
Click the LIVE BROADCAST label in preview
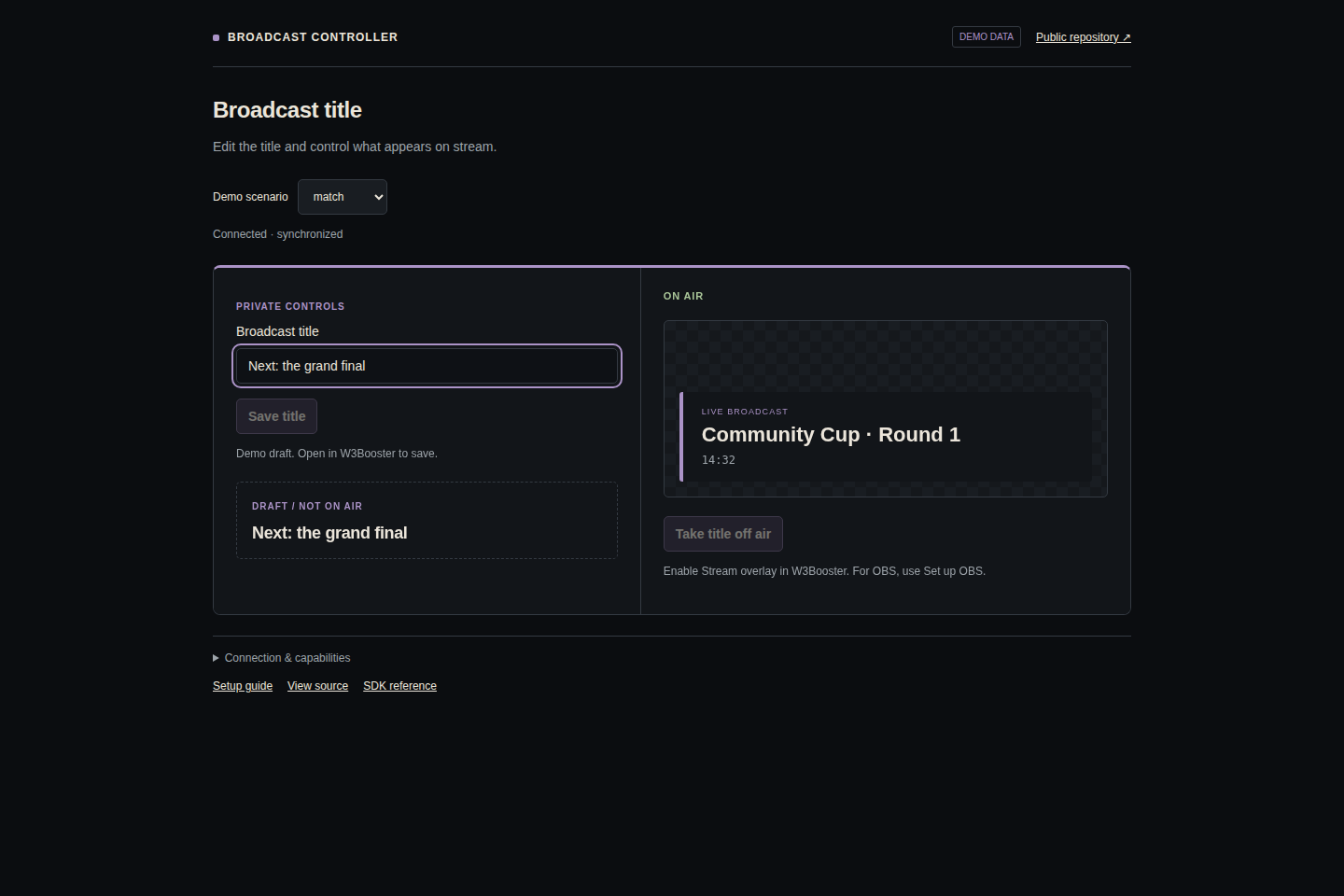click(x=745, y=412)
